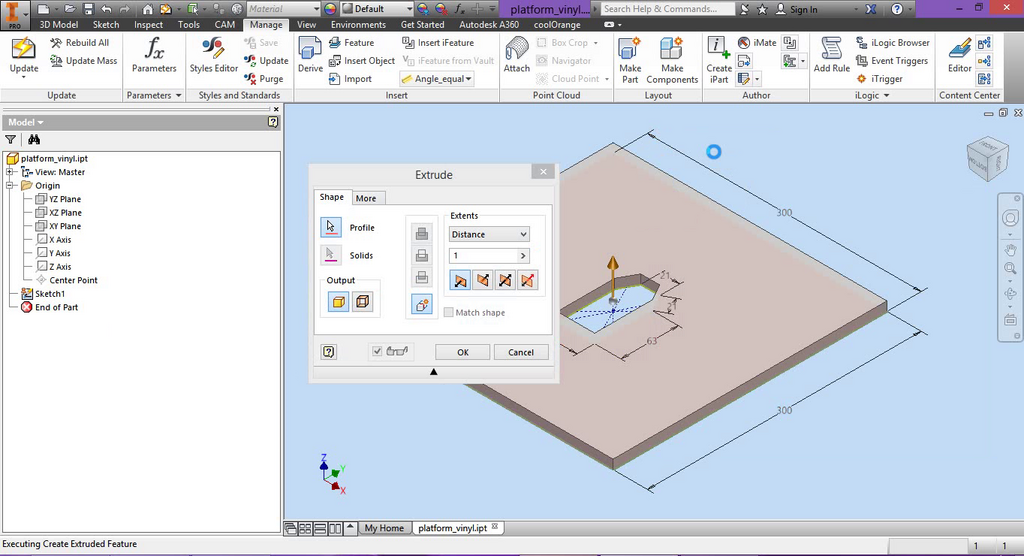Image resolution: width=1024 pixels, height=556 pixels.
Task: Open the Distance extents dropdown
Action: point(488,234)
